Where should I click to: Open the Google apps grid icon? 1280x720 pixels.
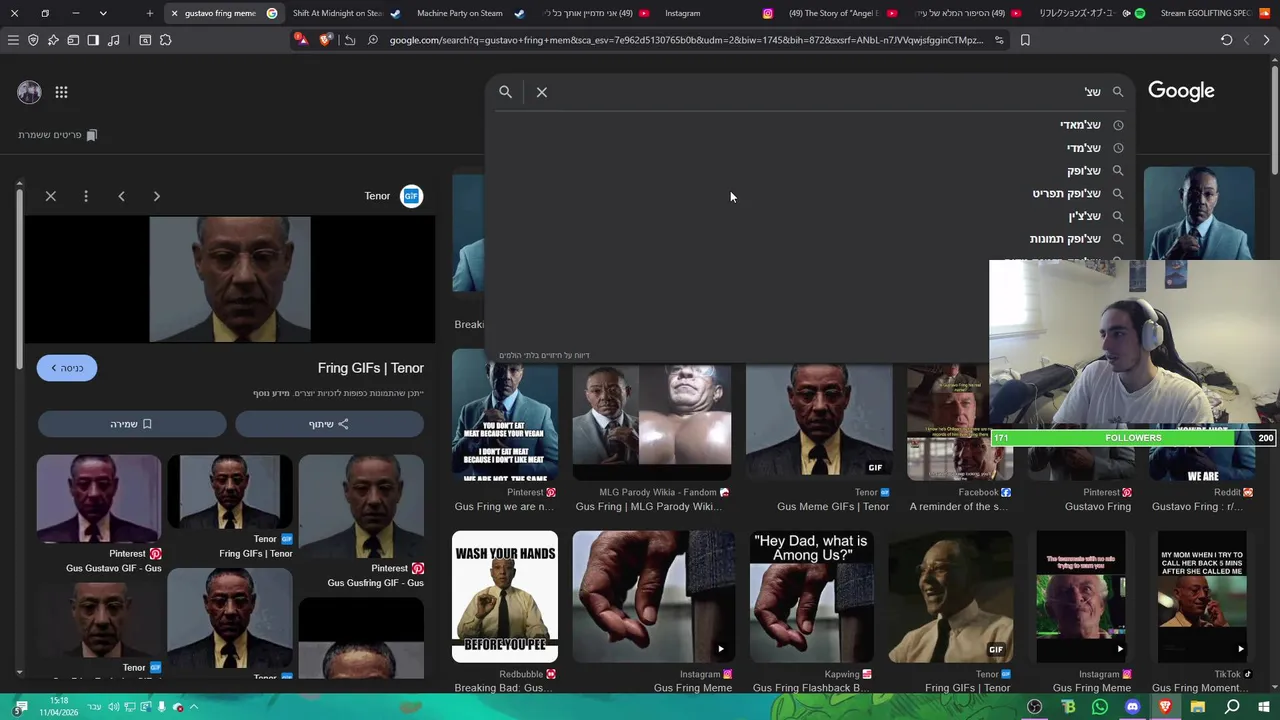click(x=61, y=92)
